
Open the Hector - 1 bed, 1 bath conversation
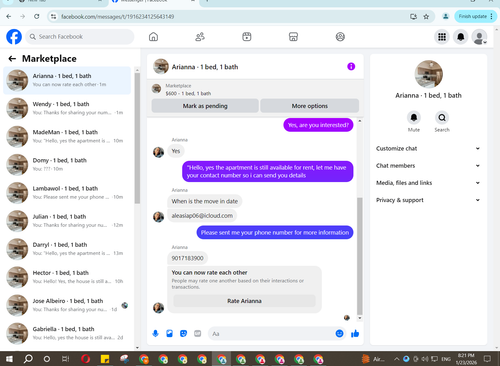[x=67, y=277]
